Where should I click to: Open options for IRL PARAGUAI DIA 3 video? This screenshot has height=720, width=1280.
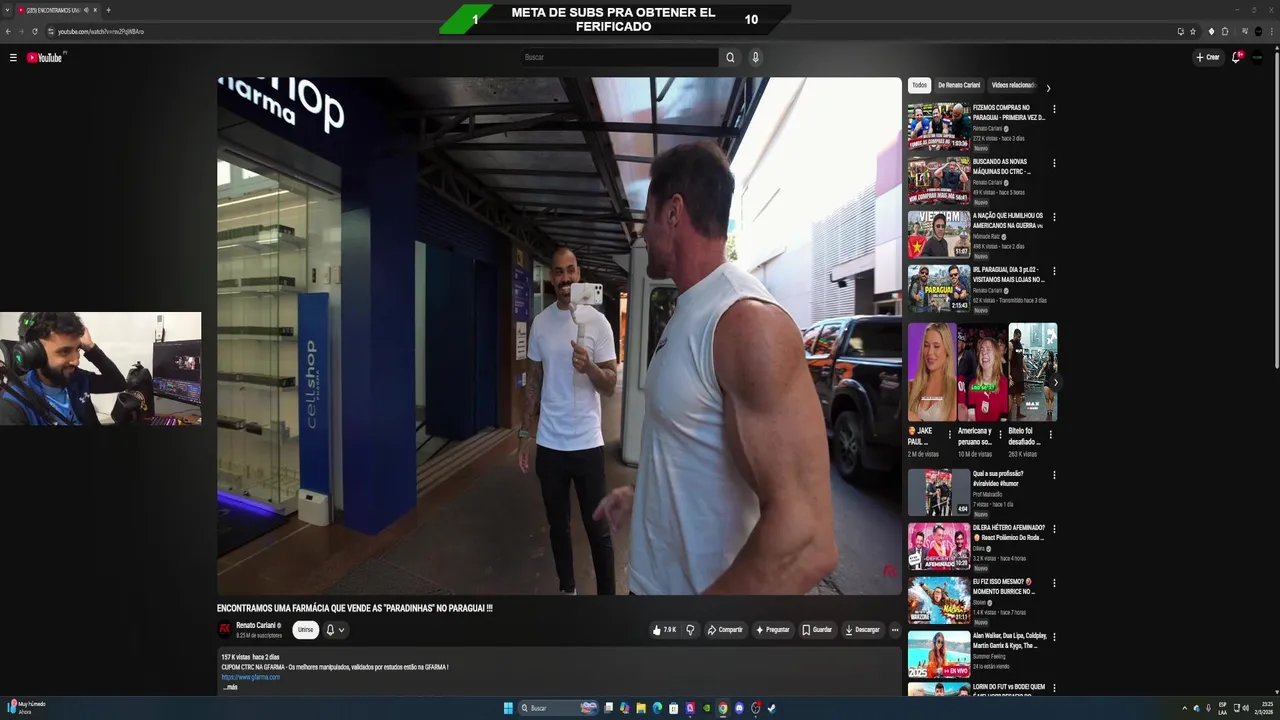click(1054, 271)
